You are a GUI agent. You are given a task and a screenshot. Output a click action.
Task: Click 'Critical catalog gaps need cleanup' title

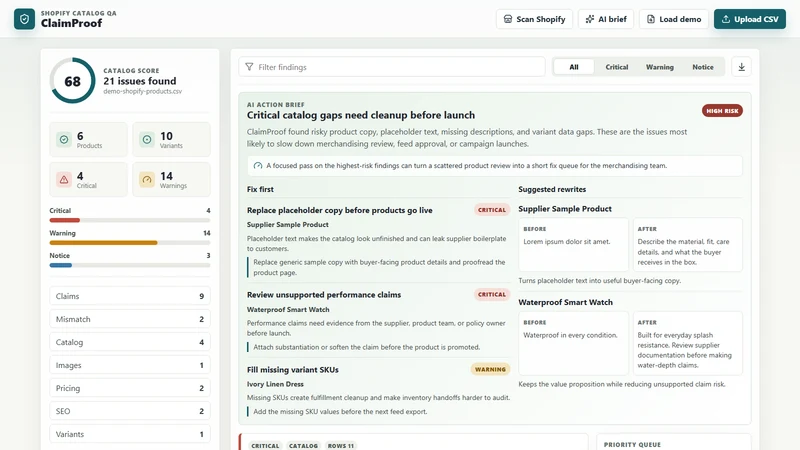[361, 115]
